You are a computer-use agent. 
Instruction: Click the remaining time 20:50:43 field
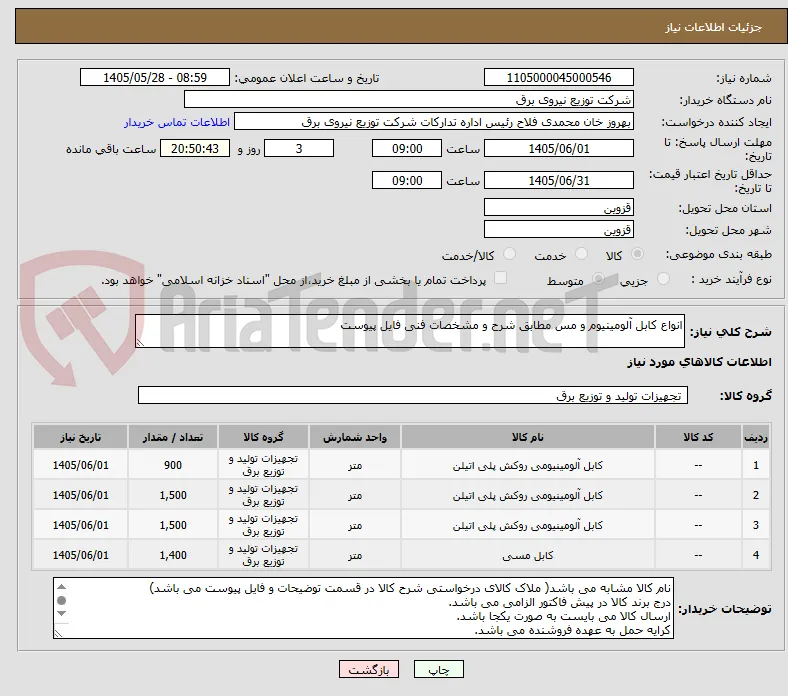[x=195, y=149]
